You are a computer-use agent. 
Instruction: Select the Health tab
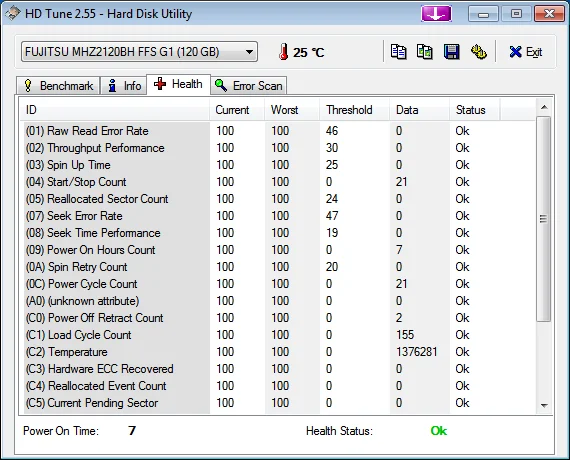coord(178,84)
